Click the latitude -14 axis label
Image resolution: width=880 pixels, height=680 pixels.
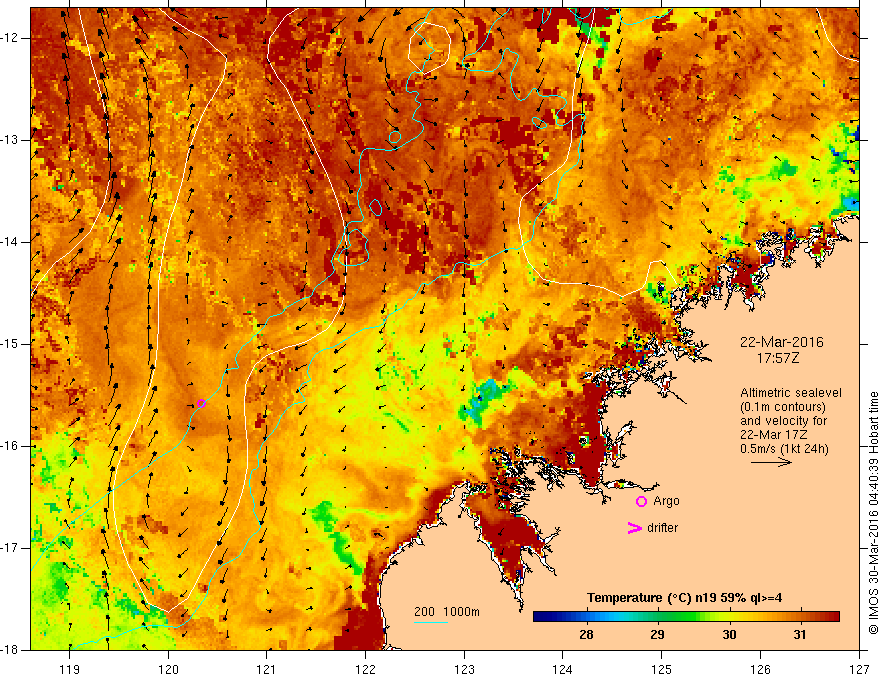point(11,242)
